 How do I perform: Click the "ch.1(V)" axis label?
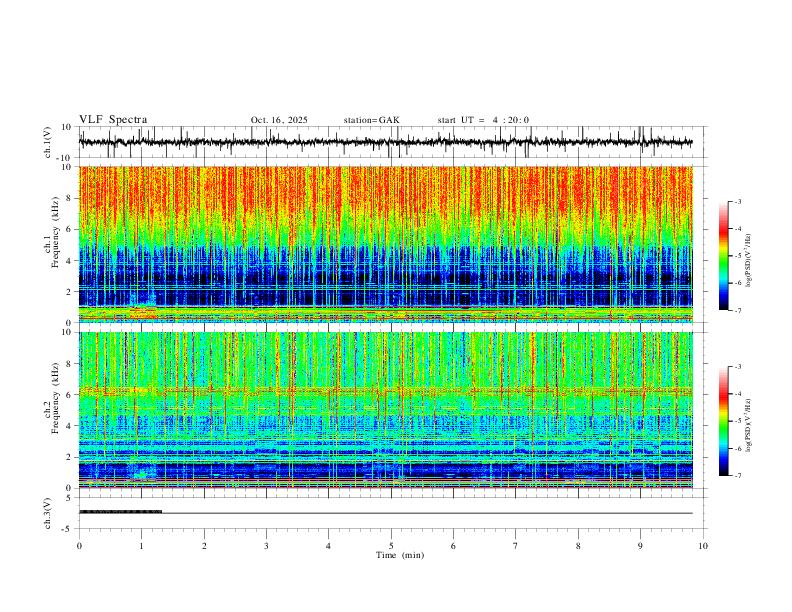coord(48,142)
